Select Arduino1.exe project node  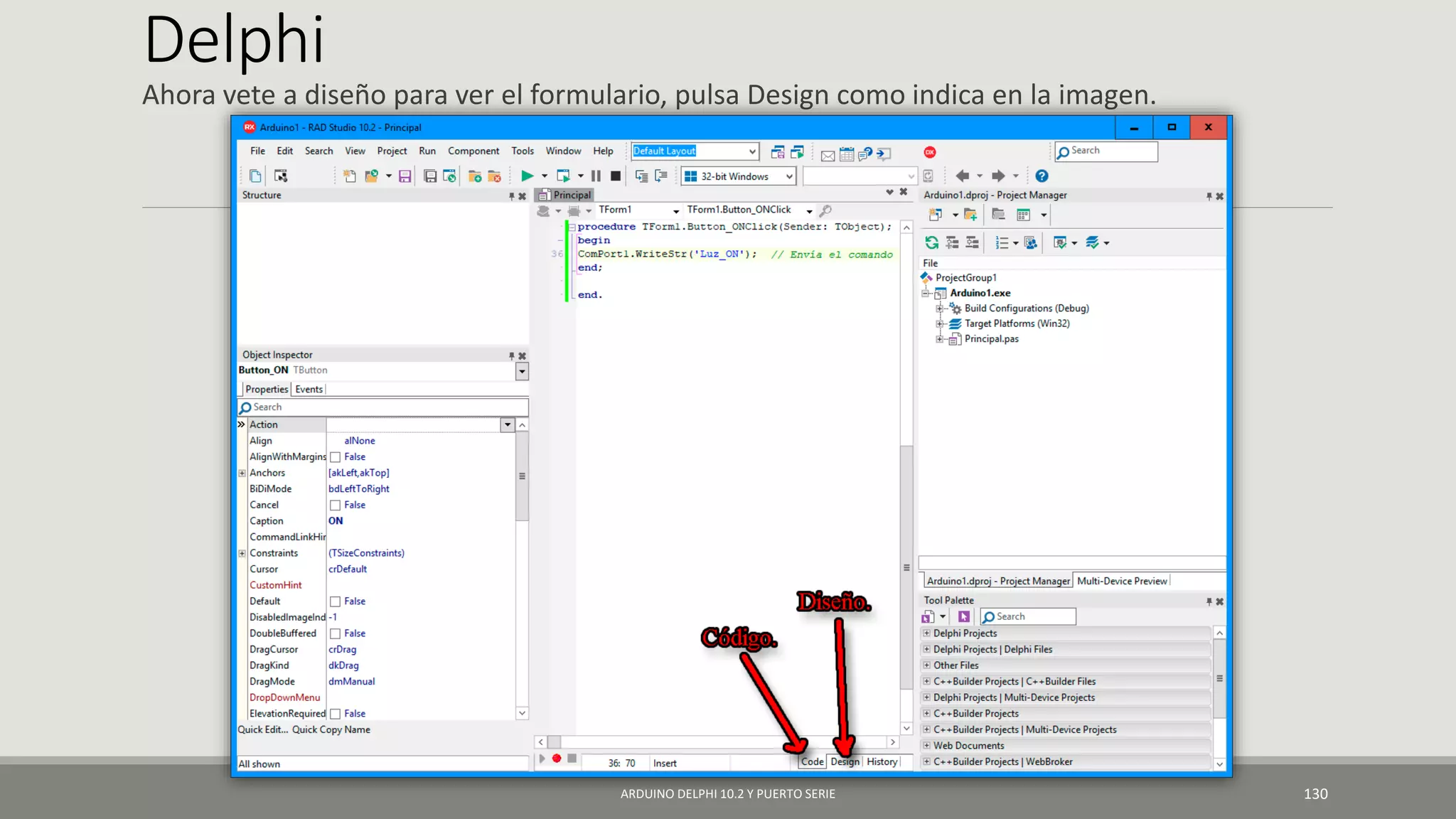[x=980, y=293]
